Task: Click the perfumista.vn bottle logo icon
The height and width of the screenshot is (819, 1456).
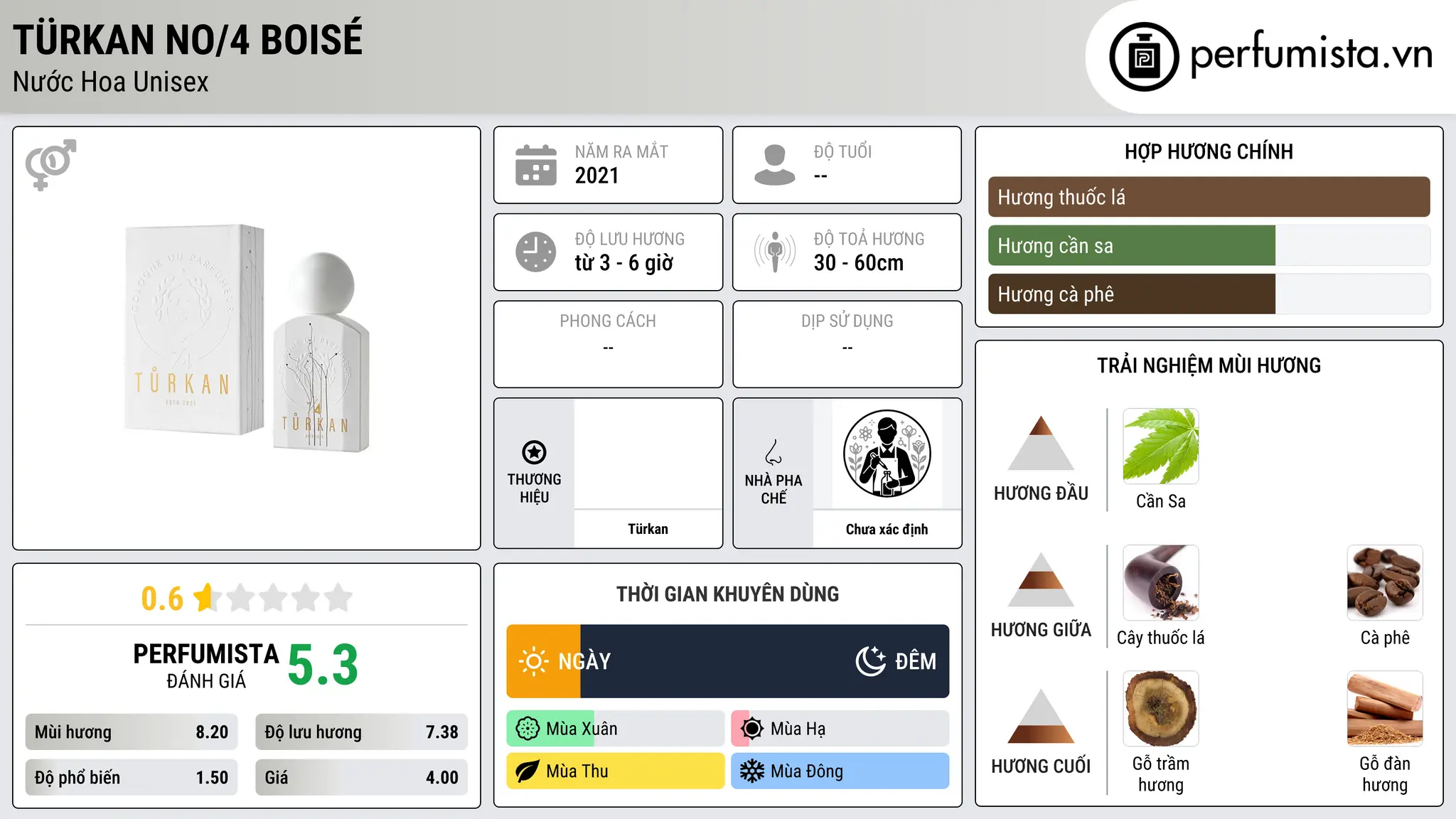Action: point(1144,57)
